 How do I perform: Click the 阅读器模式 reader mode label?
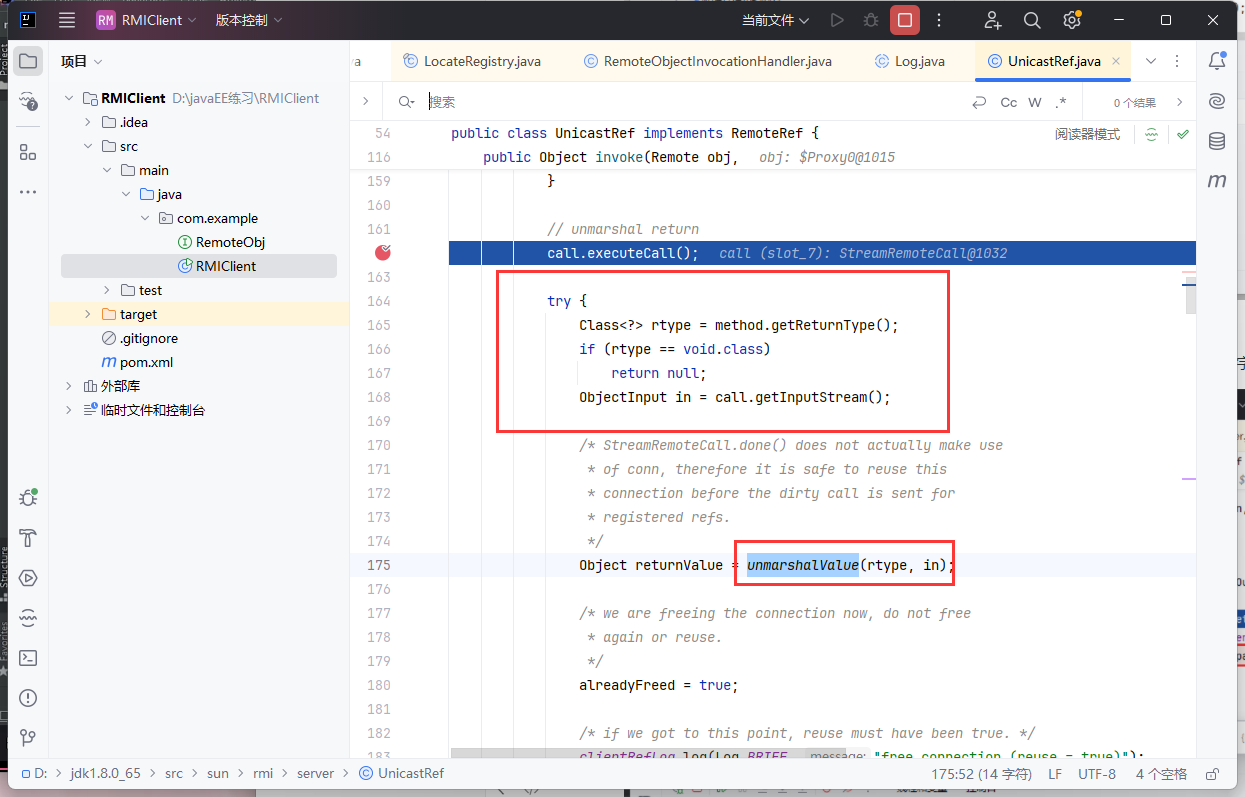click(x=1087, y=134)
